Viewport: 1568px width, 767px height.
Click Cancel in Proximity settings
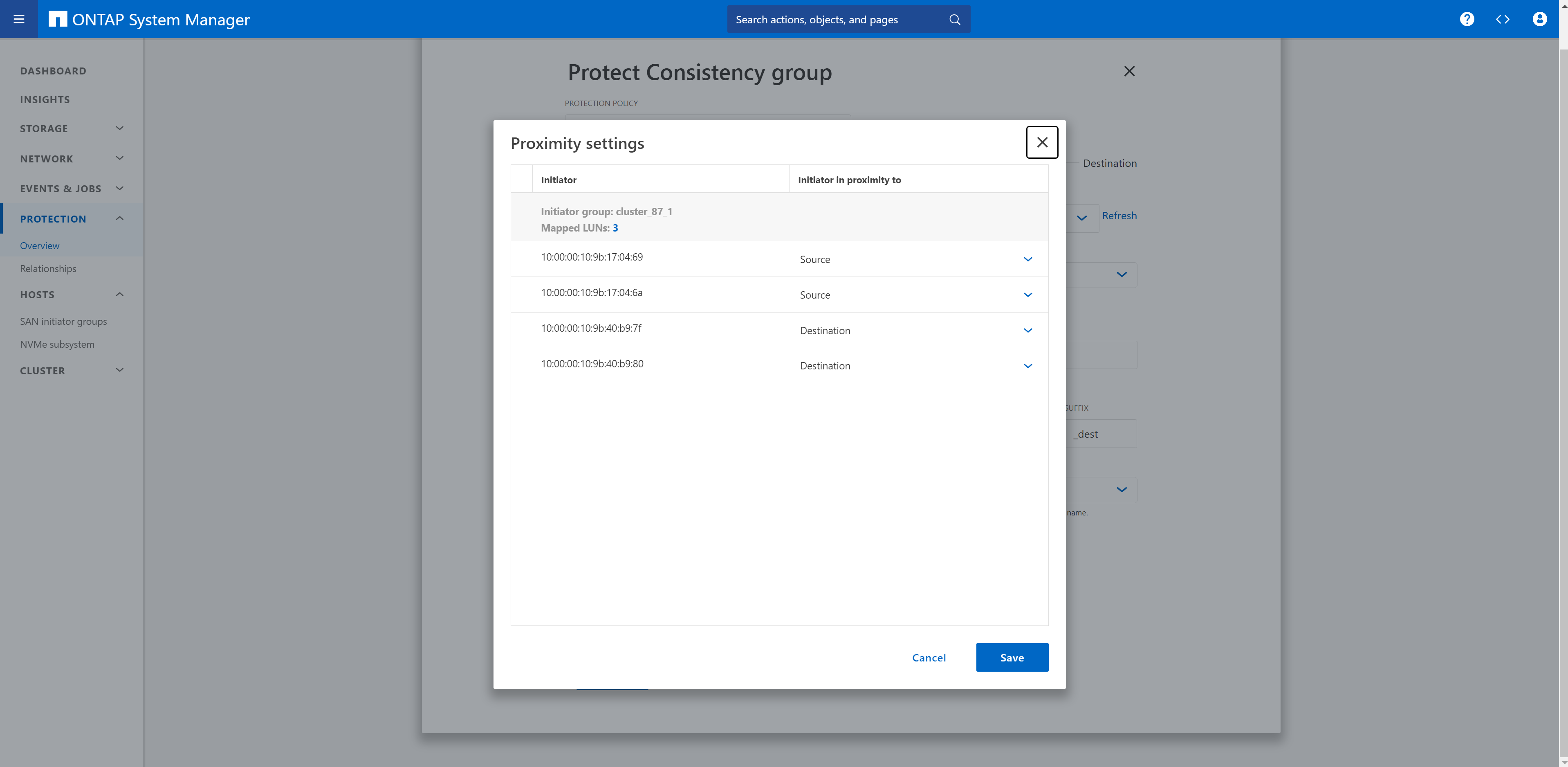(x=929, y=657)
